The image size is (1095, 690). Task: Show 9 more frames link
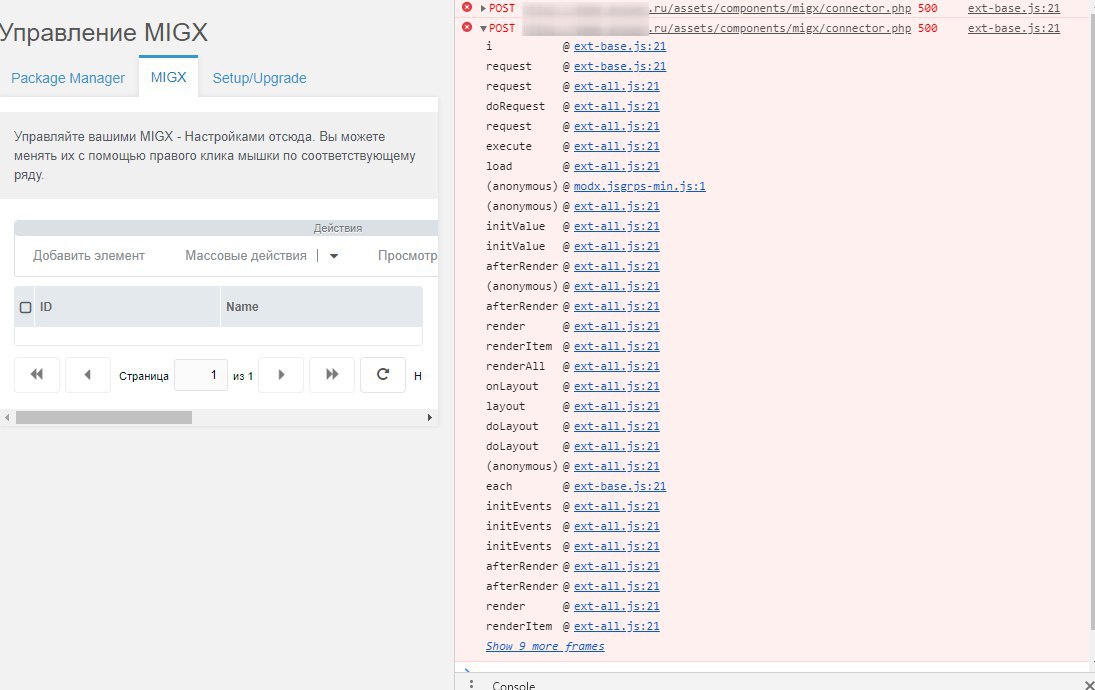point(545,646)
